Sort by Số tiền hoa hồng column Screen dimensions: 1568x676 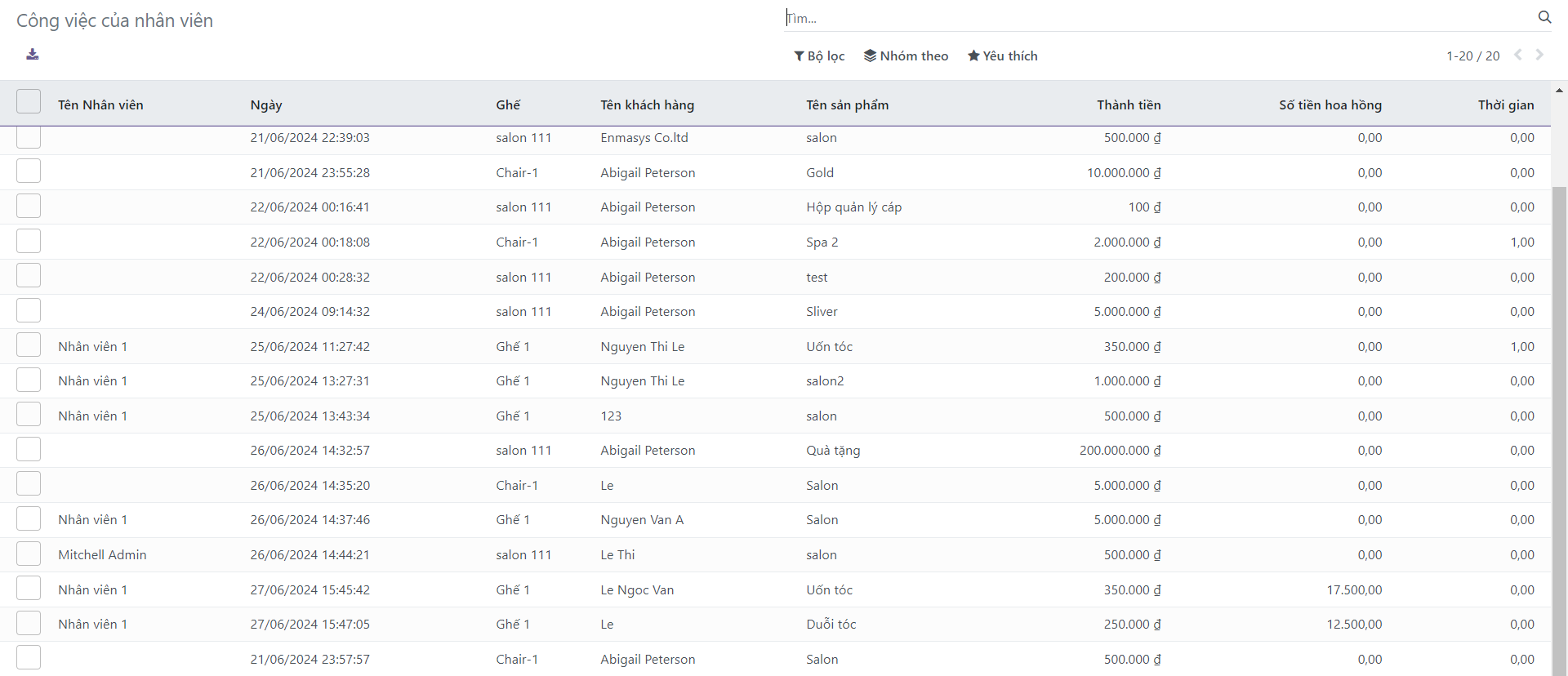point(1330,105)
